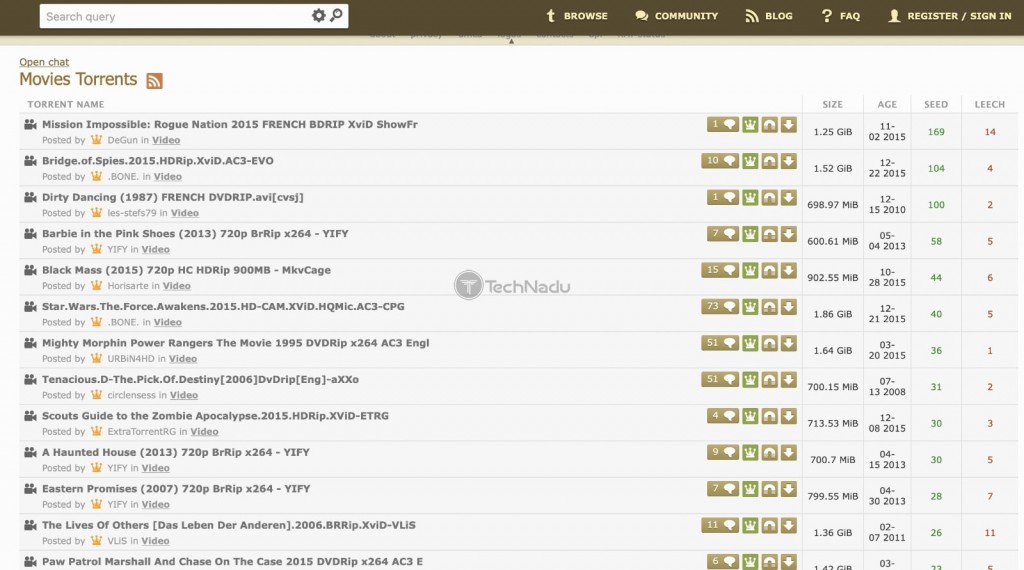This screenshot has width=1024, height=570.
Task: Click the magnifier search icon
Action: pos(336,15)
